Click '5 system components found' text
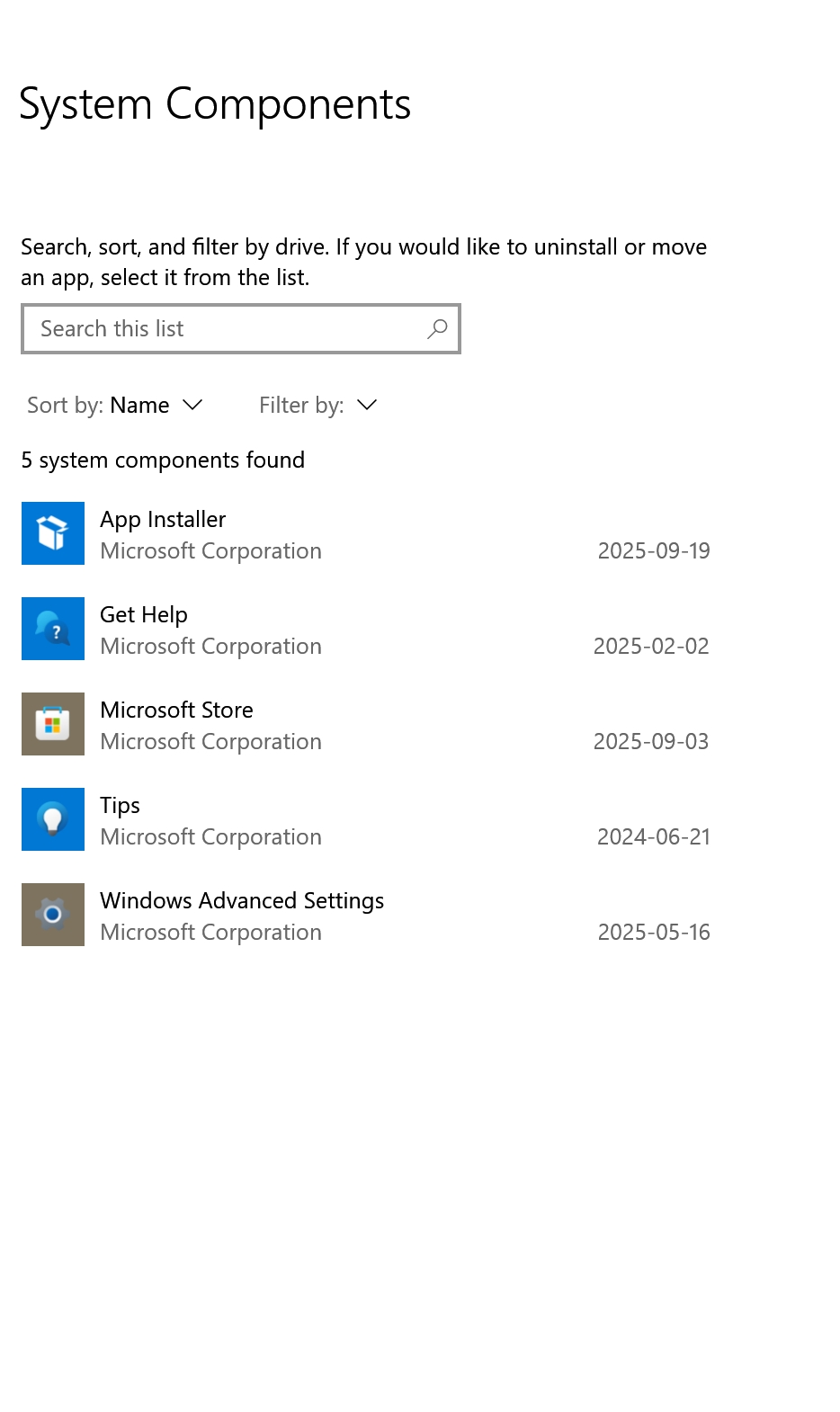The image size is (840, 1412). pyautogui.click(x=163, y=460)
